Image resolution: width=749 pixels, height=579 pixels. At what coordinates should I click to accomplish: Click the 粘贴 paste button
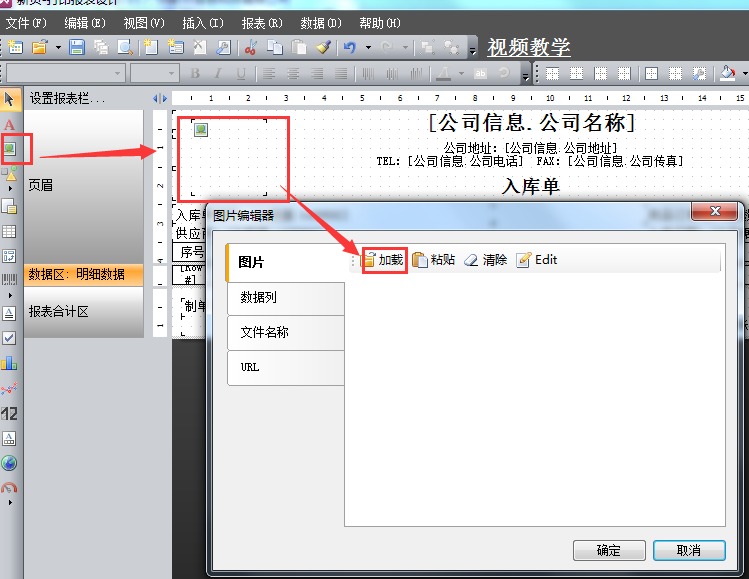[x=434, y=260]
